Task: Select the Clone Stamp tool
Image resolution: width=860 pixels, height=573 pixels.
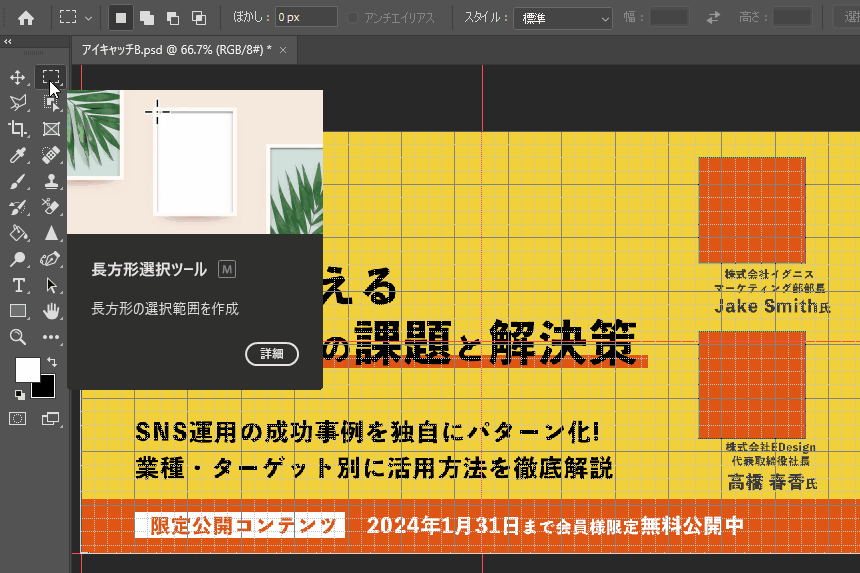Action: (50, 181)
